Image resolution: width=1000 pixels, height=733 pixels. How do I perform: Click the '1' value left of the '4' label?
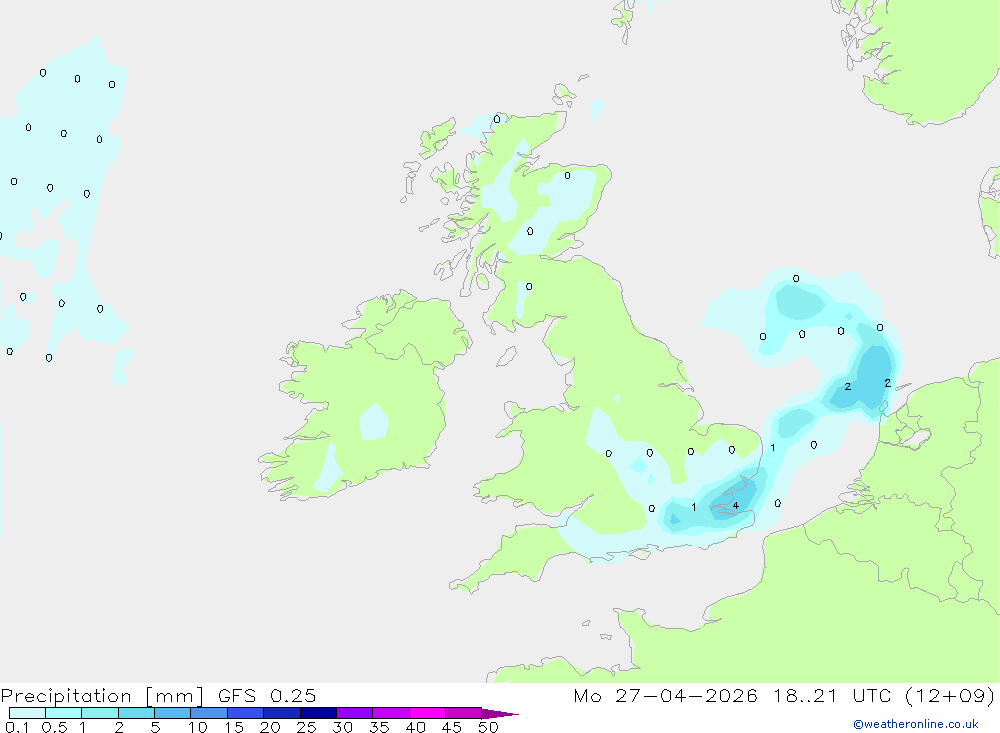(x=694, y=508)
